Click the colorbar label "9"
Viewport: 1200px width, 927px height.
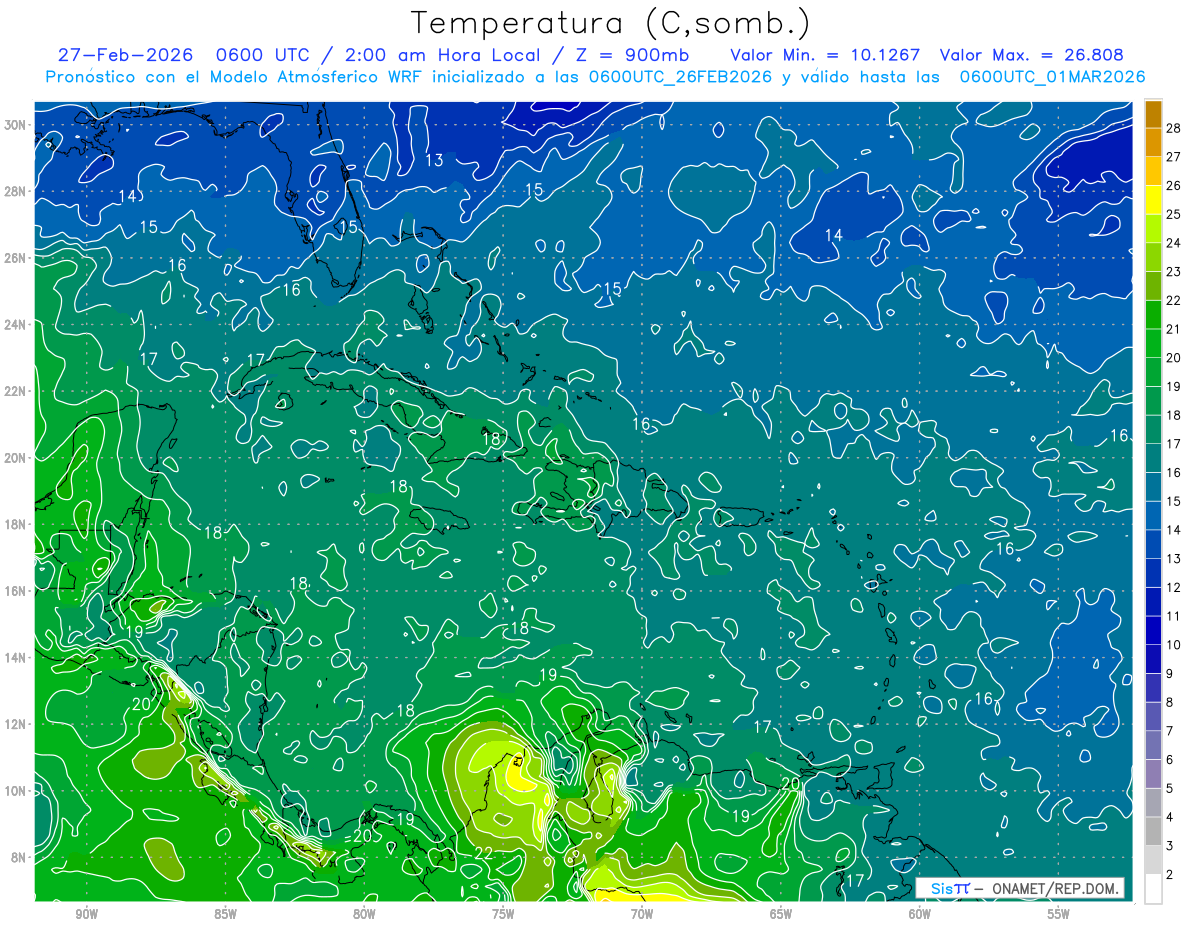(1170, 674)
